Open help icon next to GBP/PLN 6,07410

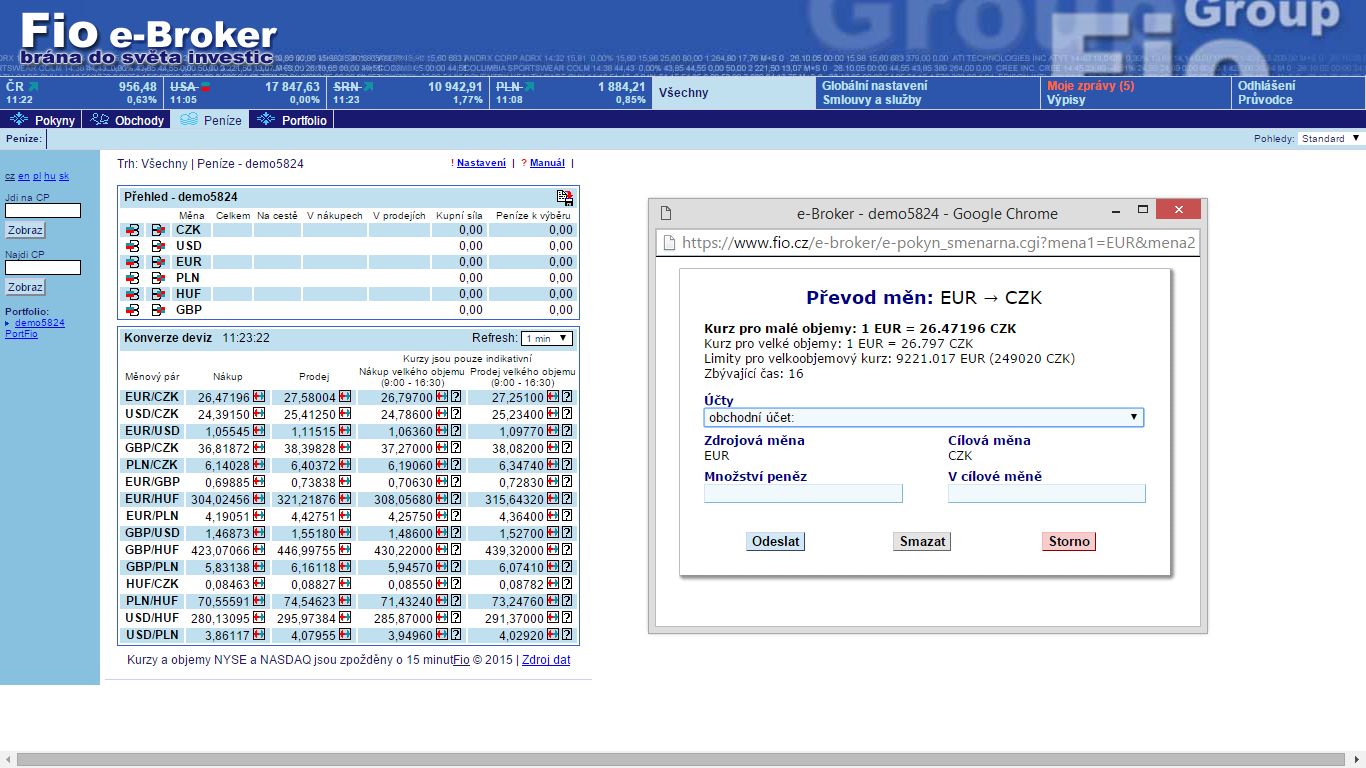567,567
